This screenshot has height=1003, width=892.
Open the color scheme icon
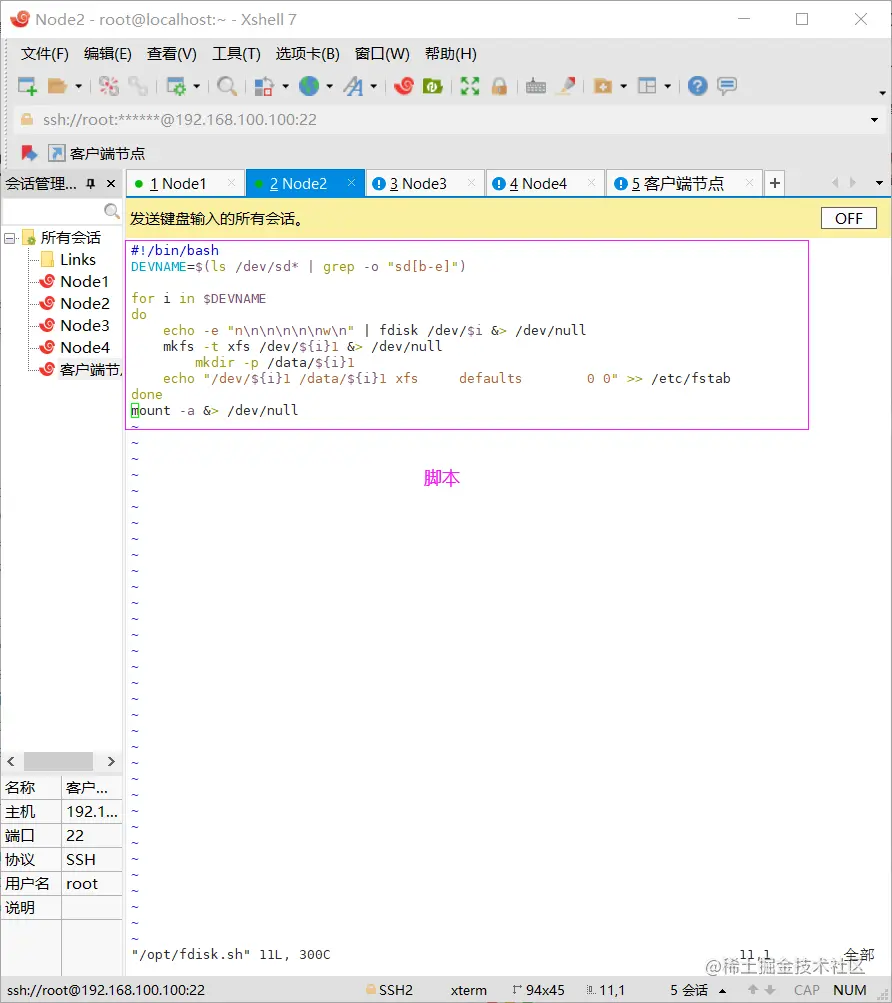pos(264,86)
